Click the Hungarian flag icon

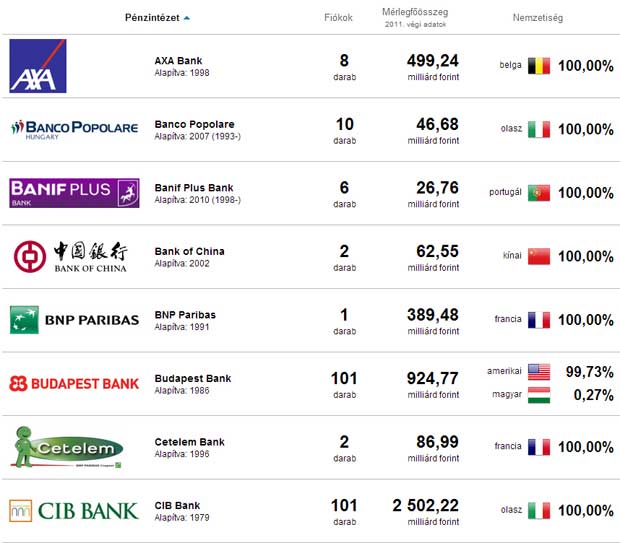pyautogui.click(x=539, y=395)
